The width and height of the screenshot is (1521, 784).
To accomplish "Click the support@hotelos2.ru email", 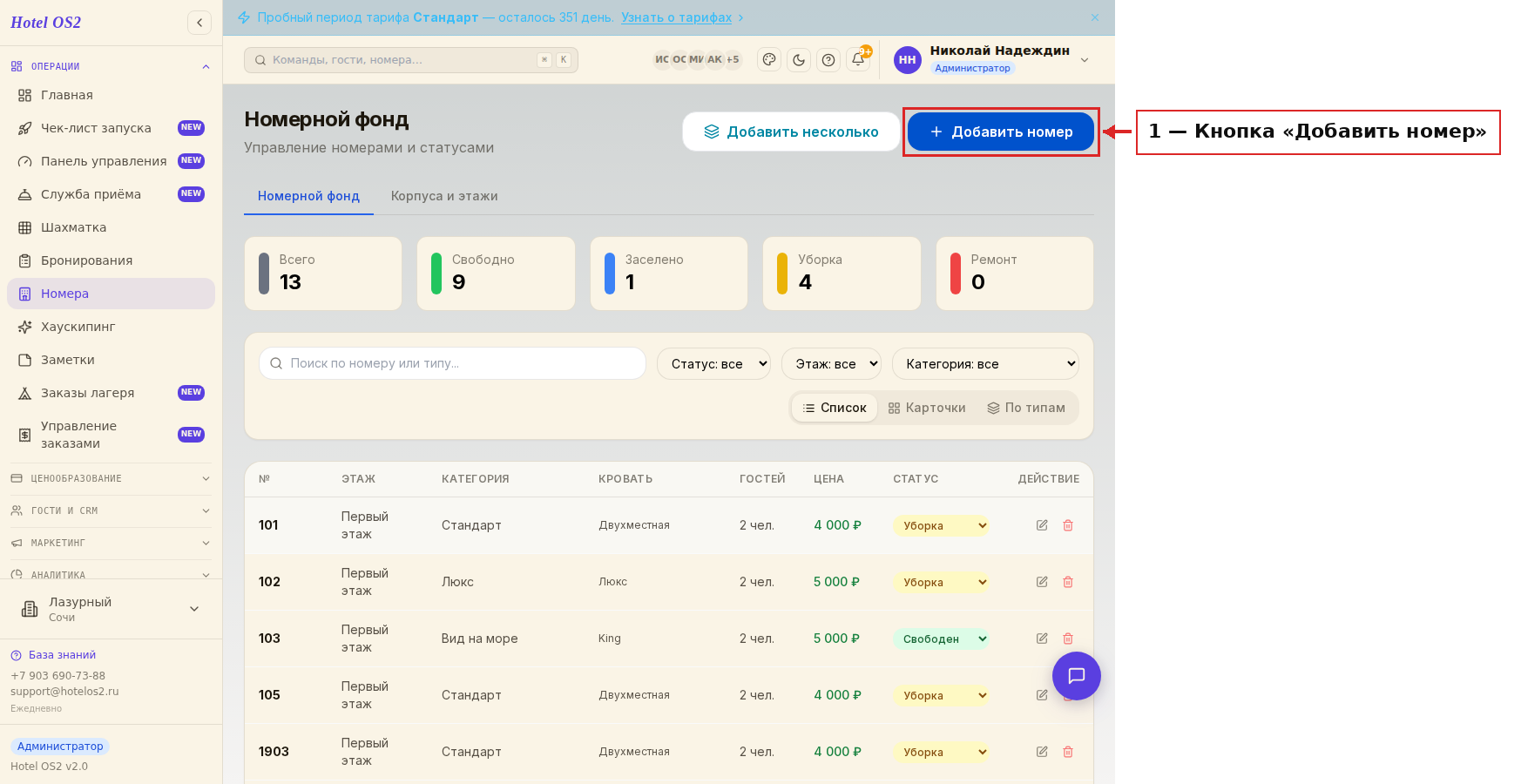I will (x=64, y=692).
